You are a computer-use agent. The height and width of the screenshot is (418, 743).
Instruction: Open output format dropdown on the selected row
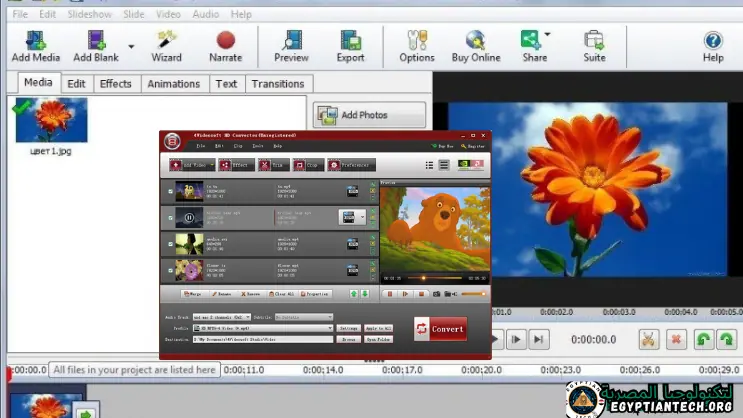(362, 218)
